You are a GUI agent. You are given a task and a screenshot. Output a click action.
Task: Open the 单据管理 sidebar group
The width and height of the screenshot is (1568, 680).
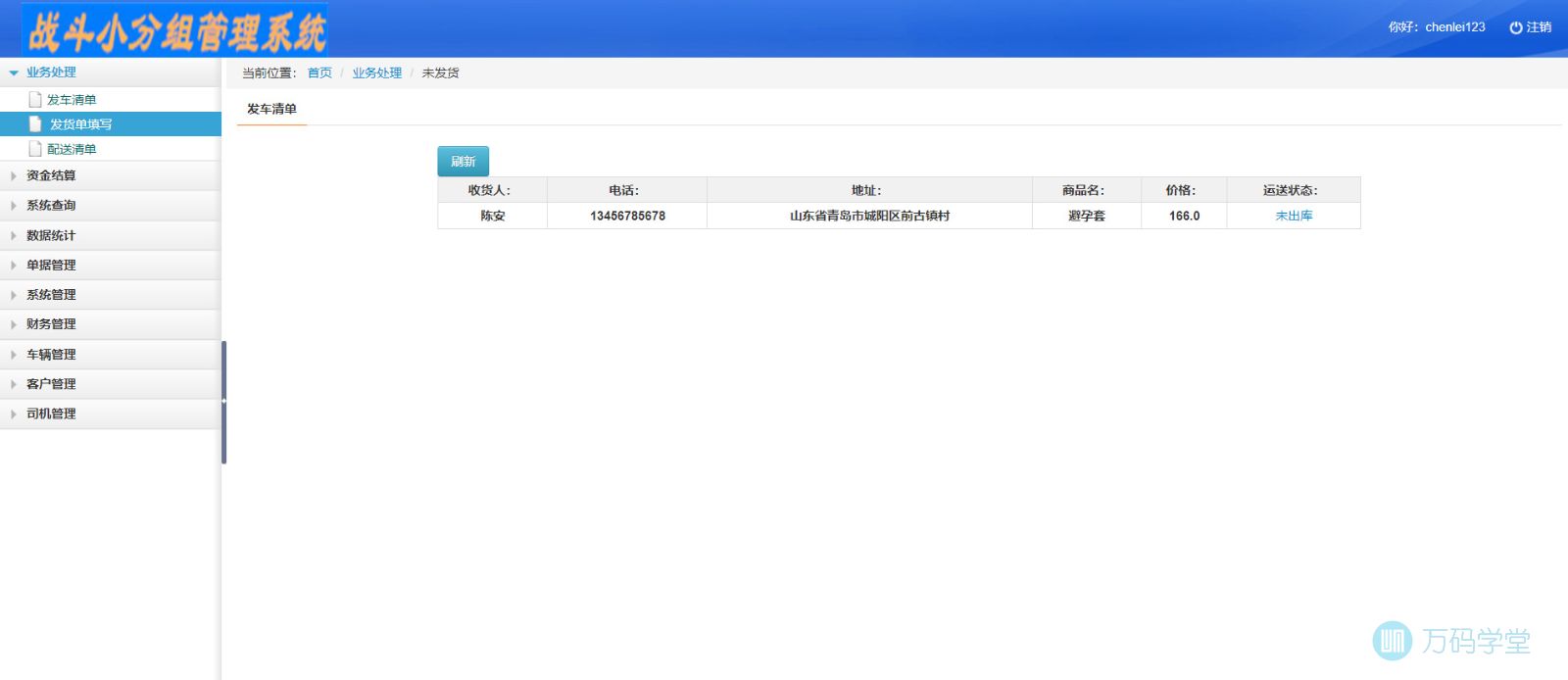51,265
